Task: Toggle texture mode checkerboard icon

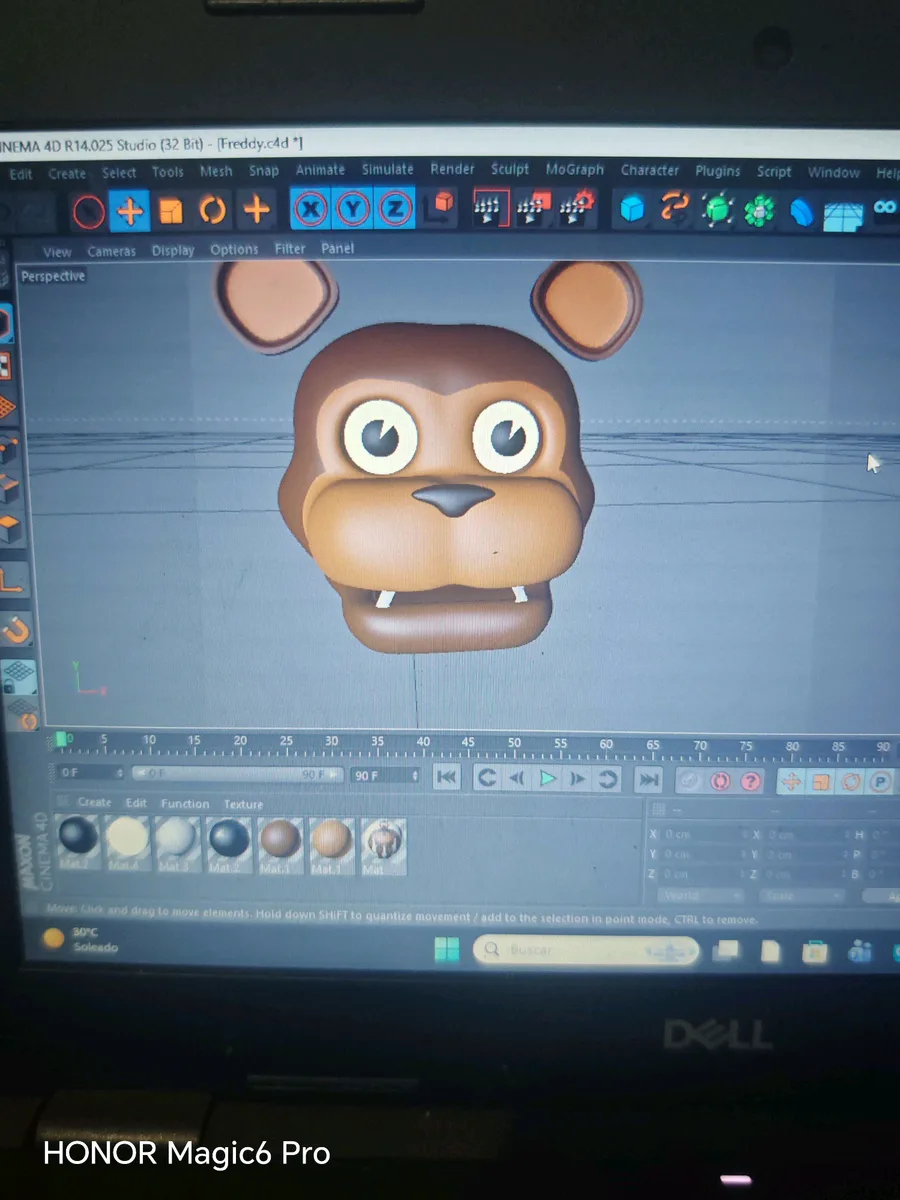Action: 5,366
